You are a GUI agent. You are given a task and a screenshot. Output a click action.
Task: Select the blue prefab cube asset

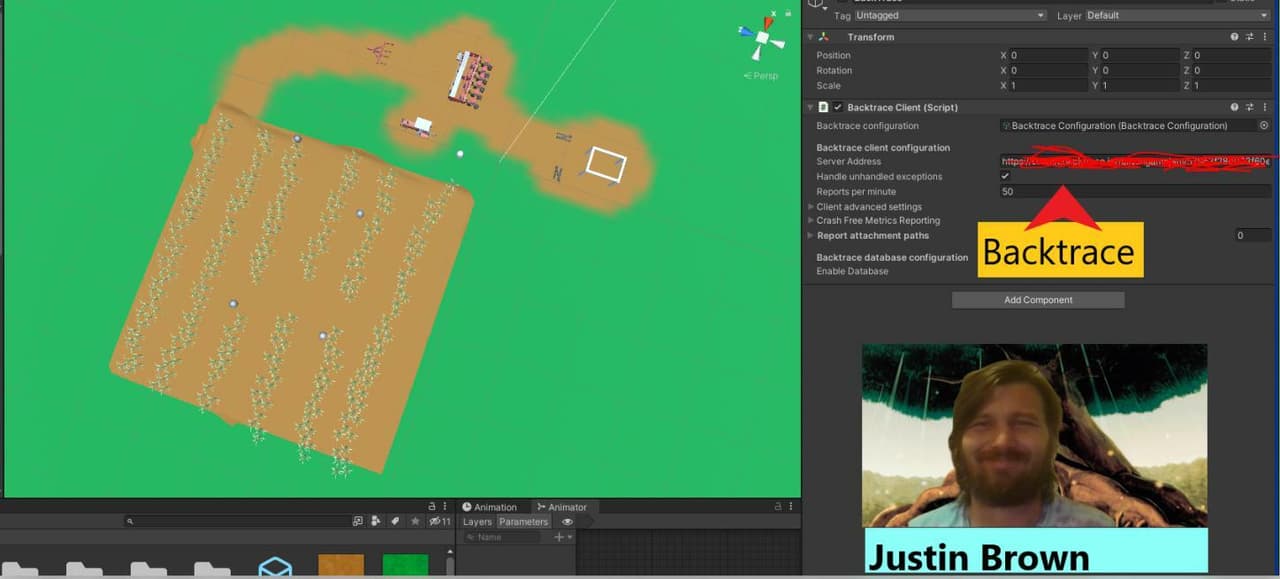275,567
